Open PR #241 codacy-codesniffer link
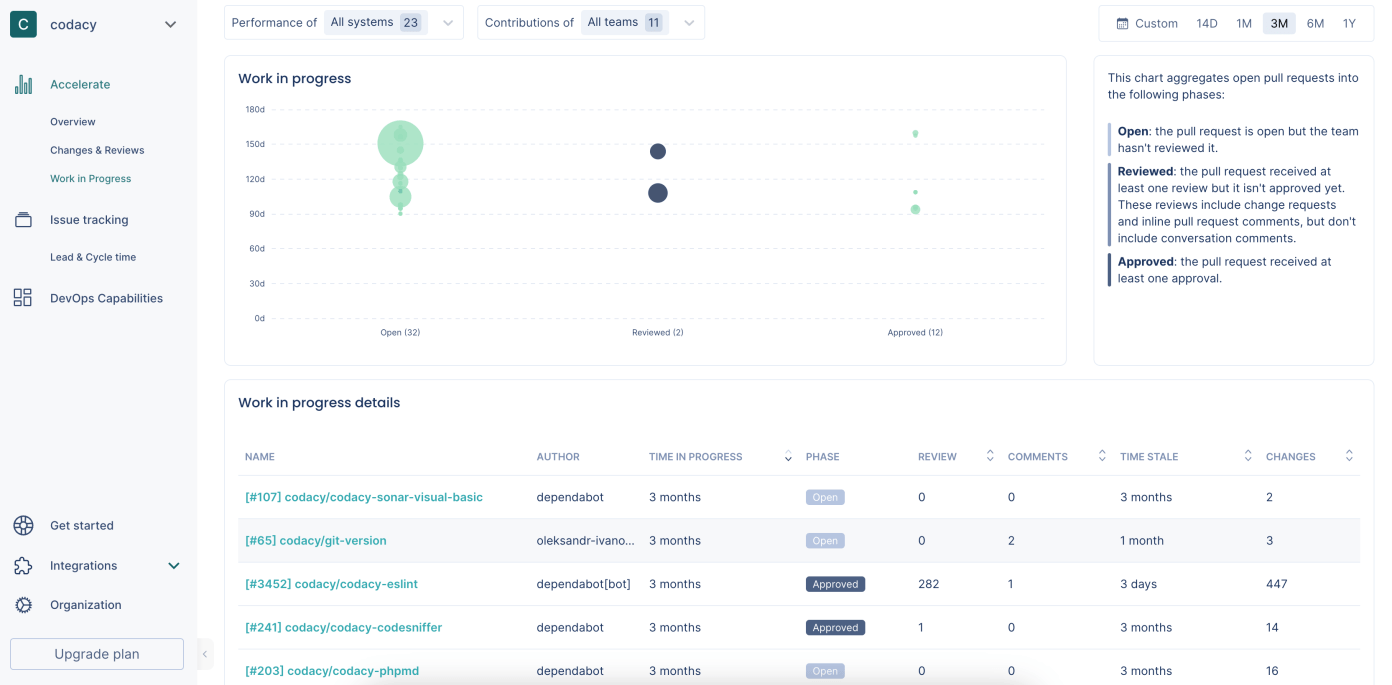This screenshot has height=685, width=1392. pyautogui.click(x=343, y=628)
